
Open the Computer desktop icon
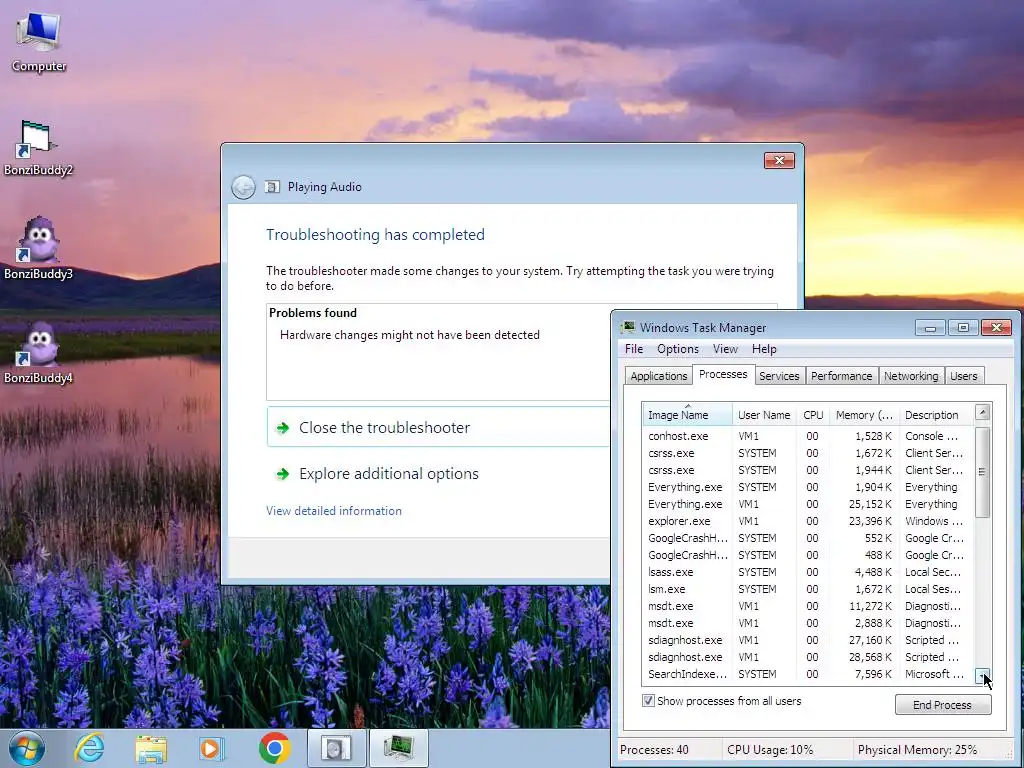[x=39, y=41]
